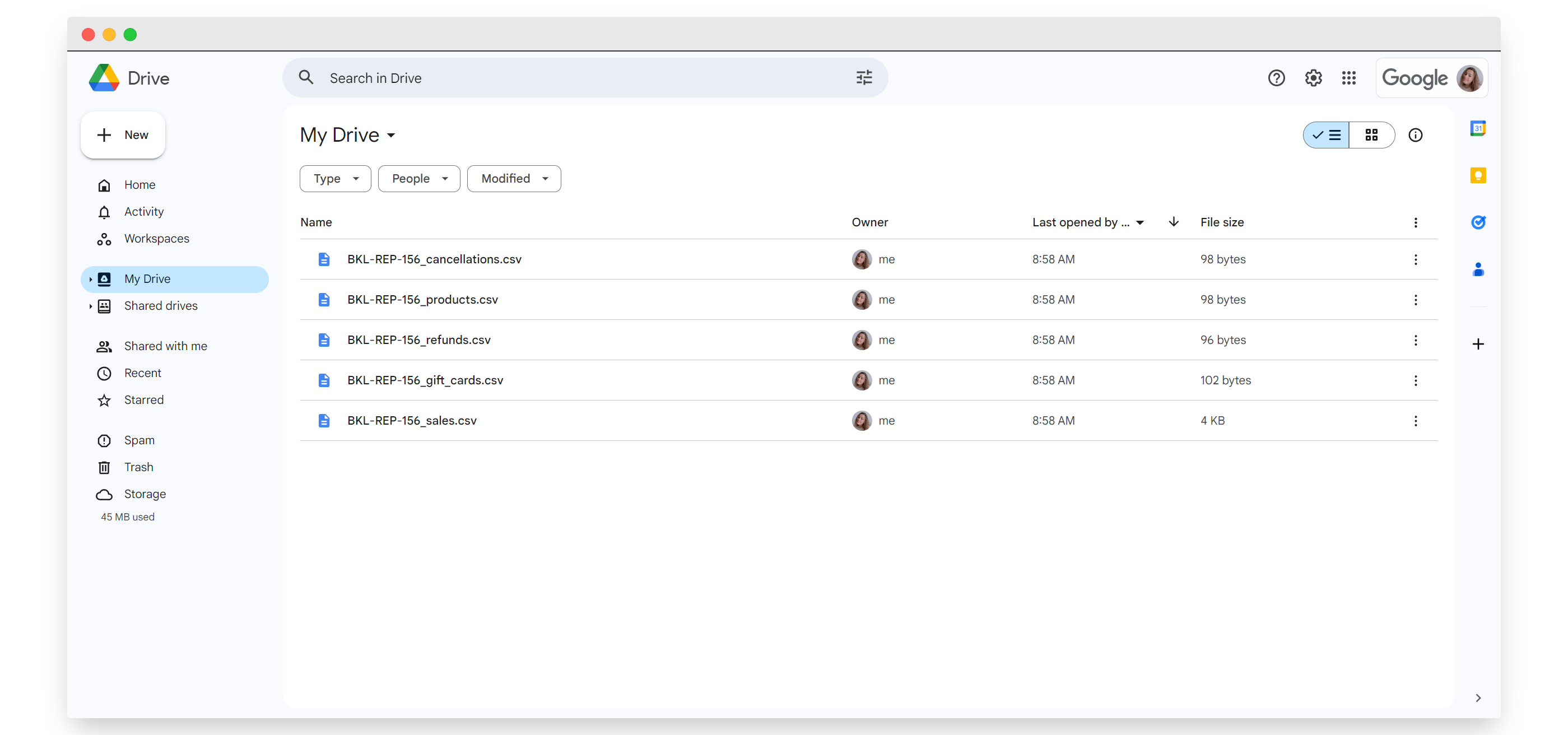1568x735 pixels.
Task: Open the Help menu
Action: (x=1276, y=77)
